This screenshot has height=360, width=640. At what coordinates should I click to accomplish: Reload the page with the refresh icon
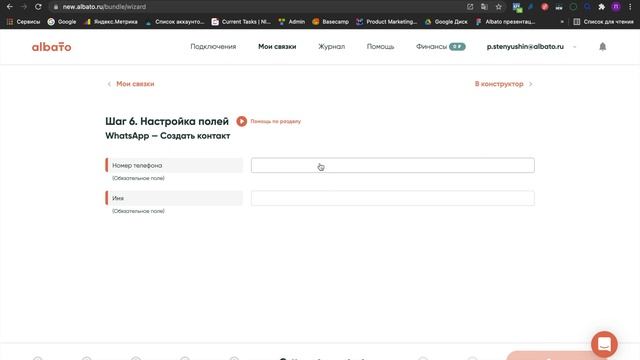pyautogui.click(x=38, y=7)
